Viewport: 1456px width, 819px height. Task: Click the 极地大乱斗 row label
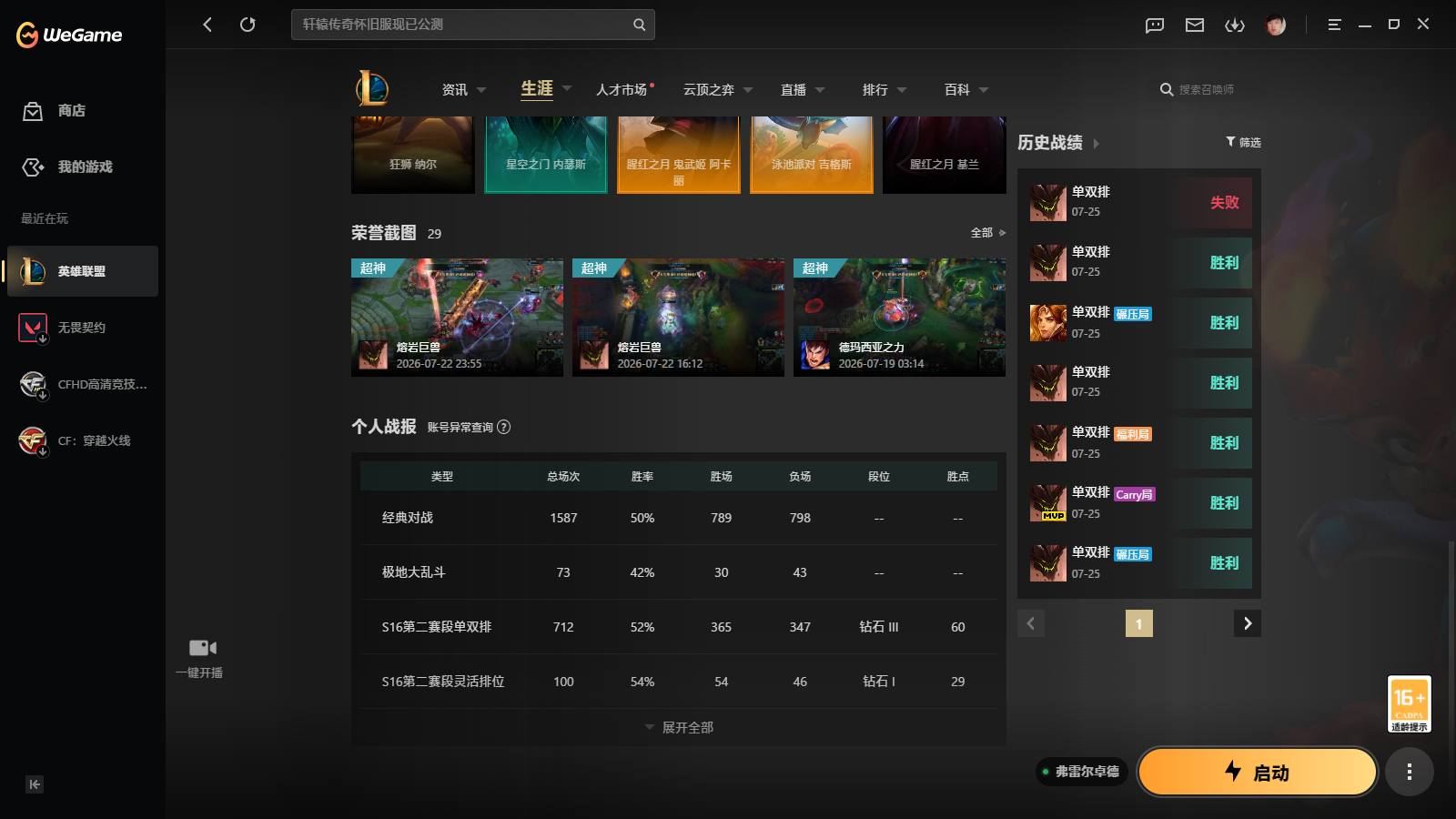tap(414, 572)
